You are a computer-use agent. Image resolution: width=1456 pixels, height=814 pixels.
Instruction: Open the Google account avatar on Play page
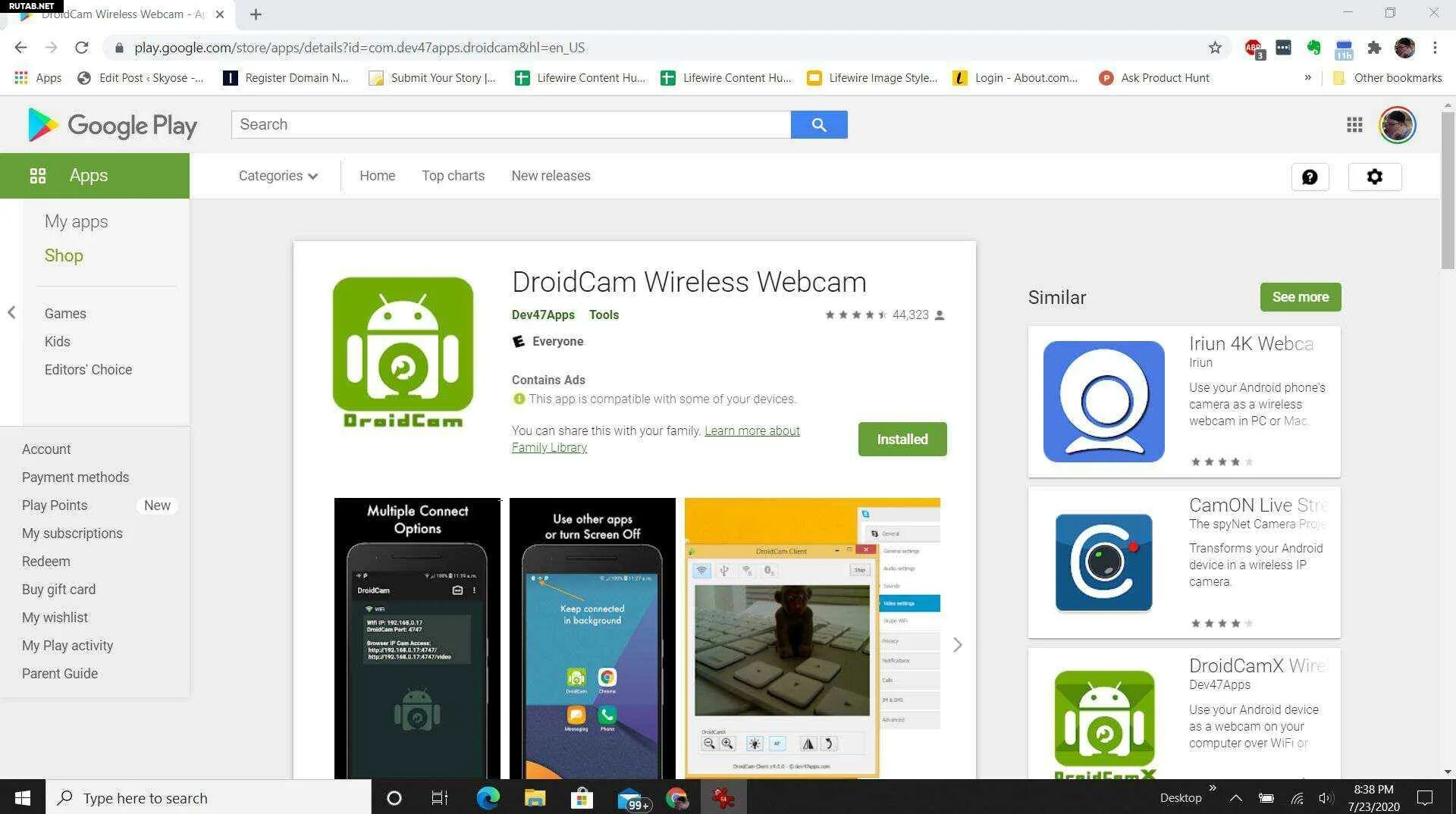1397,124
